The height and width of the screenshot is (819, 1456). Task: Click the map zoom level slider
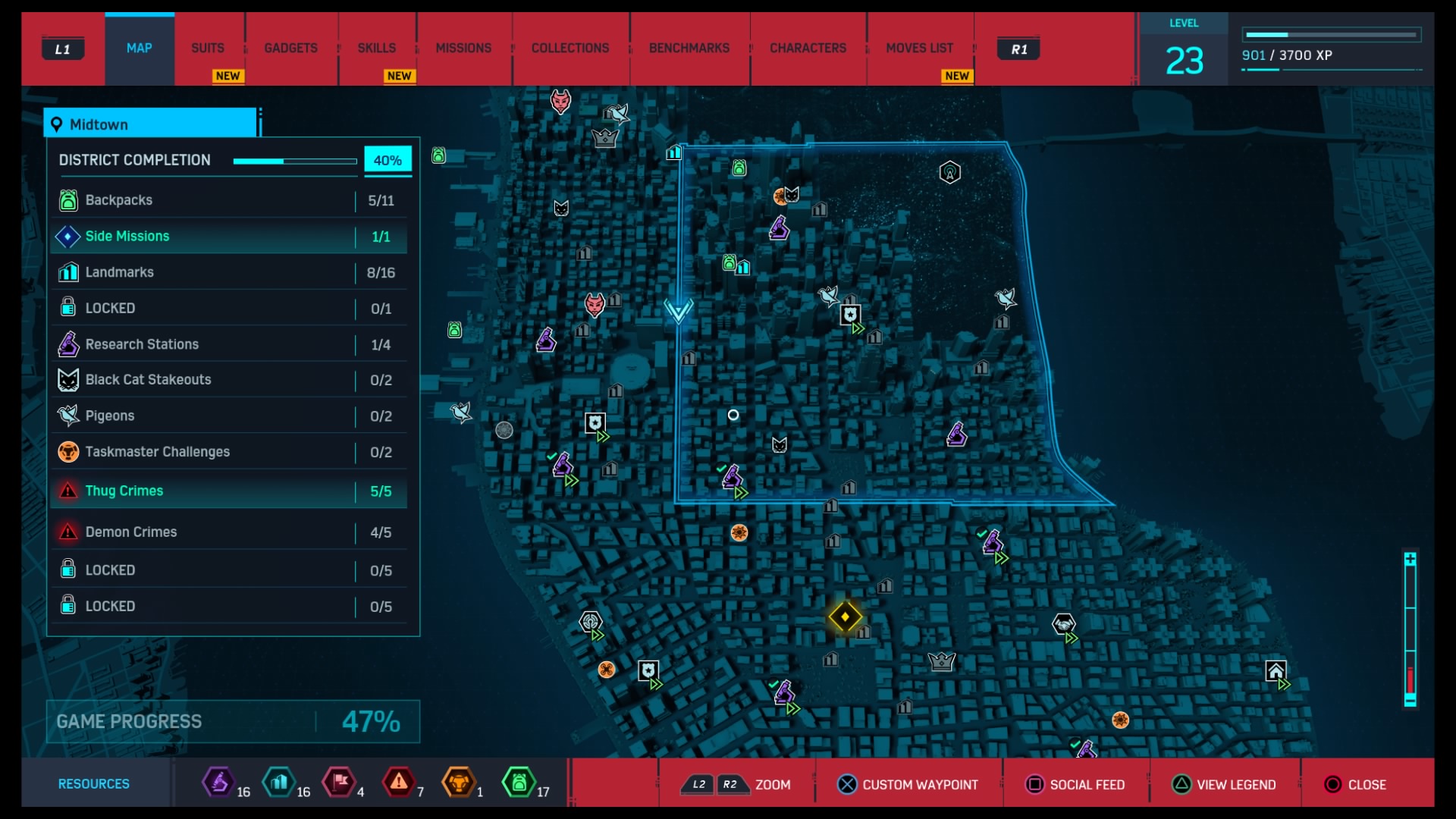coord(1410,629)
